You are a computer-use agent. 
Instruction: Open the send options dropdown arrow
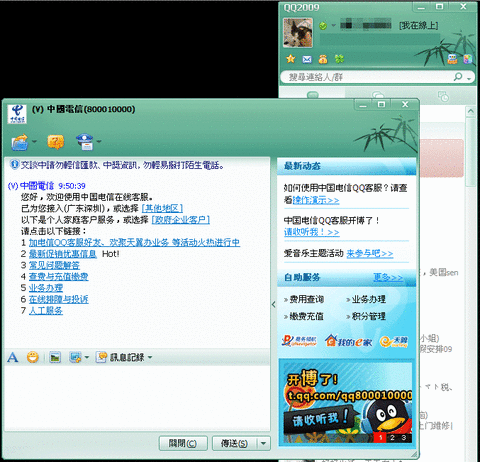[x=264, y=443]
